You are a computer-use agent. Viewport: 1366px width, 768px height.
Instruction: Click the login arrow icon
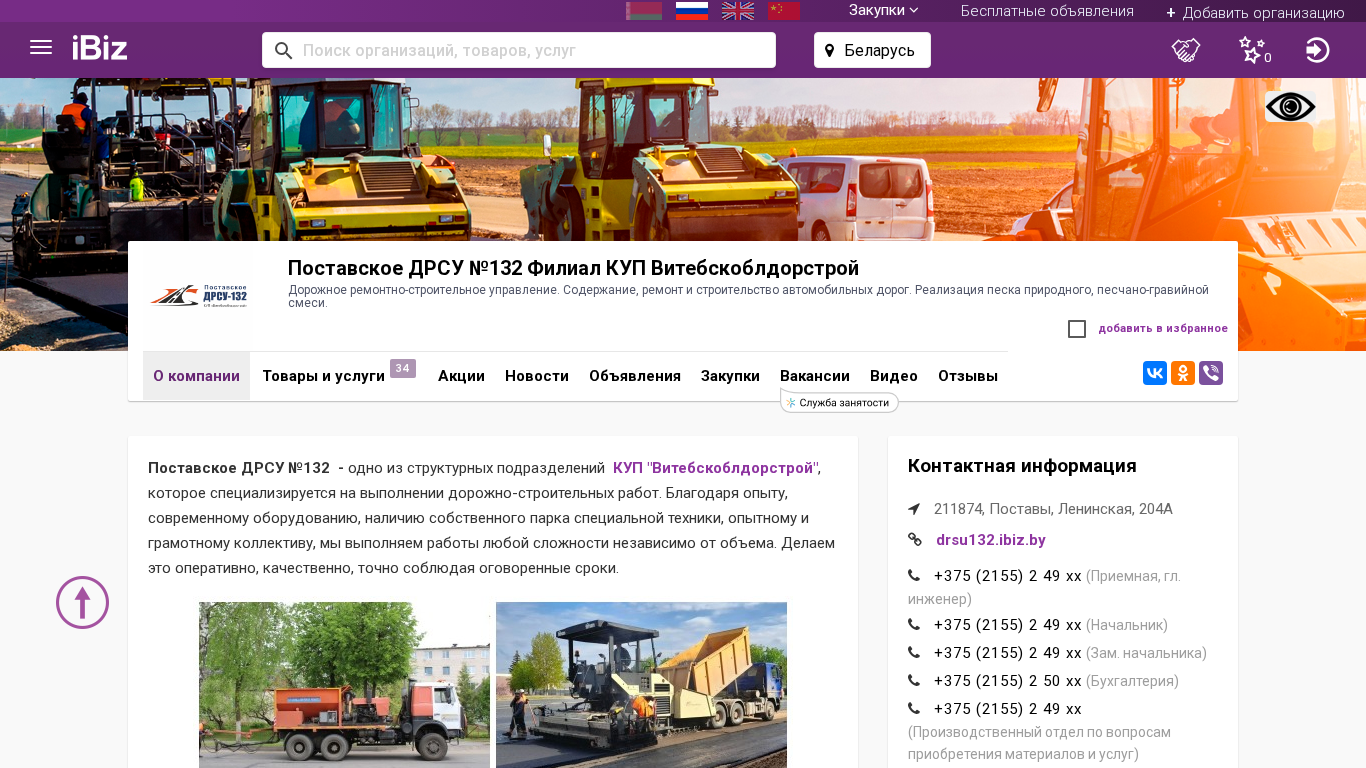point(1318,50)
